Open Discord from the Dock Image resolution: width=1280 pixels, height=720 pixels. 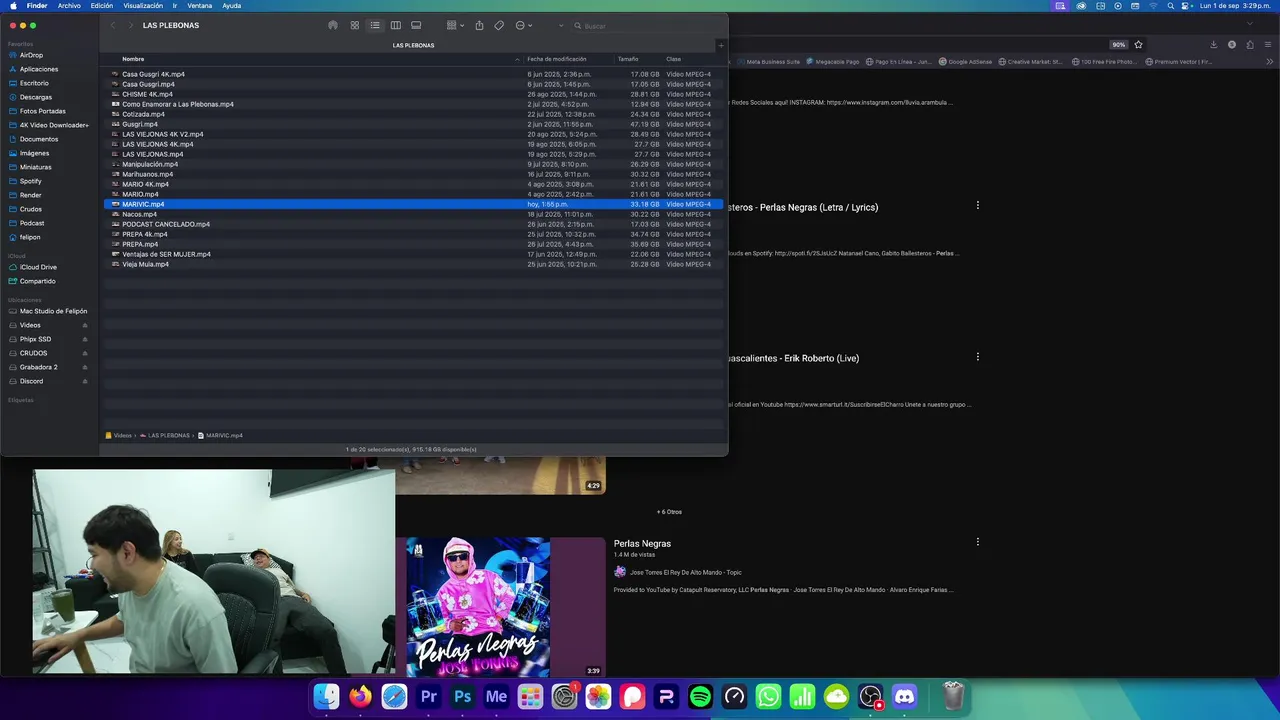click(905, 697)
